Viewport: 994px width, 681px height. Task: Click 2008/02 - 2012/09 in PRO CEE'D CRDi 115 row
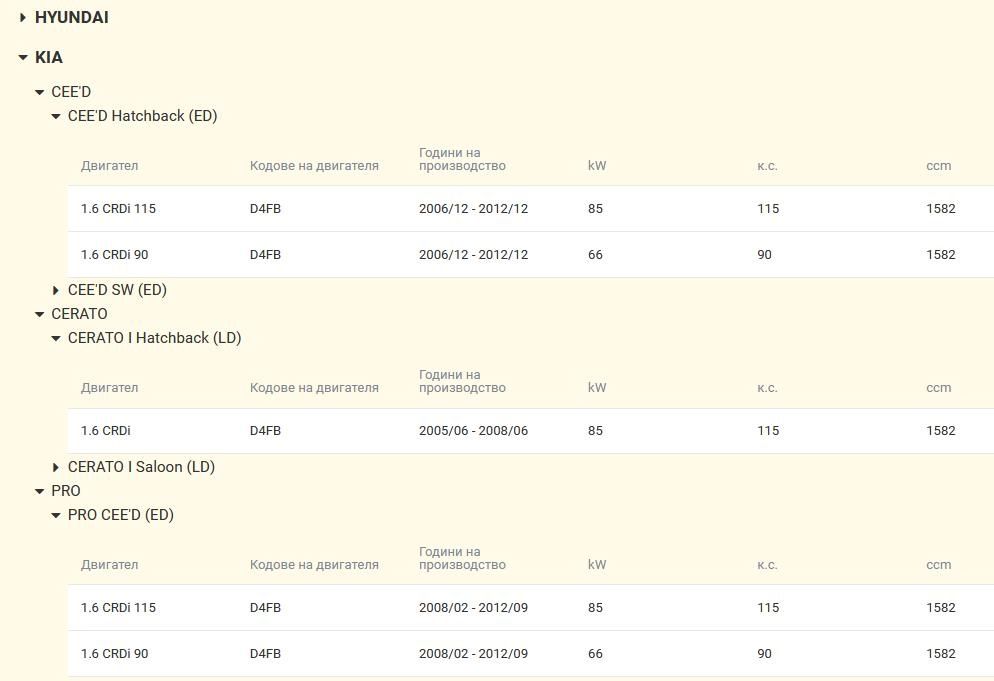pos(474,607)
